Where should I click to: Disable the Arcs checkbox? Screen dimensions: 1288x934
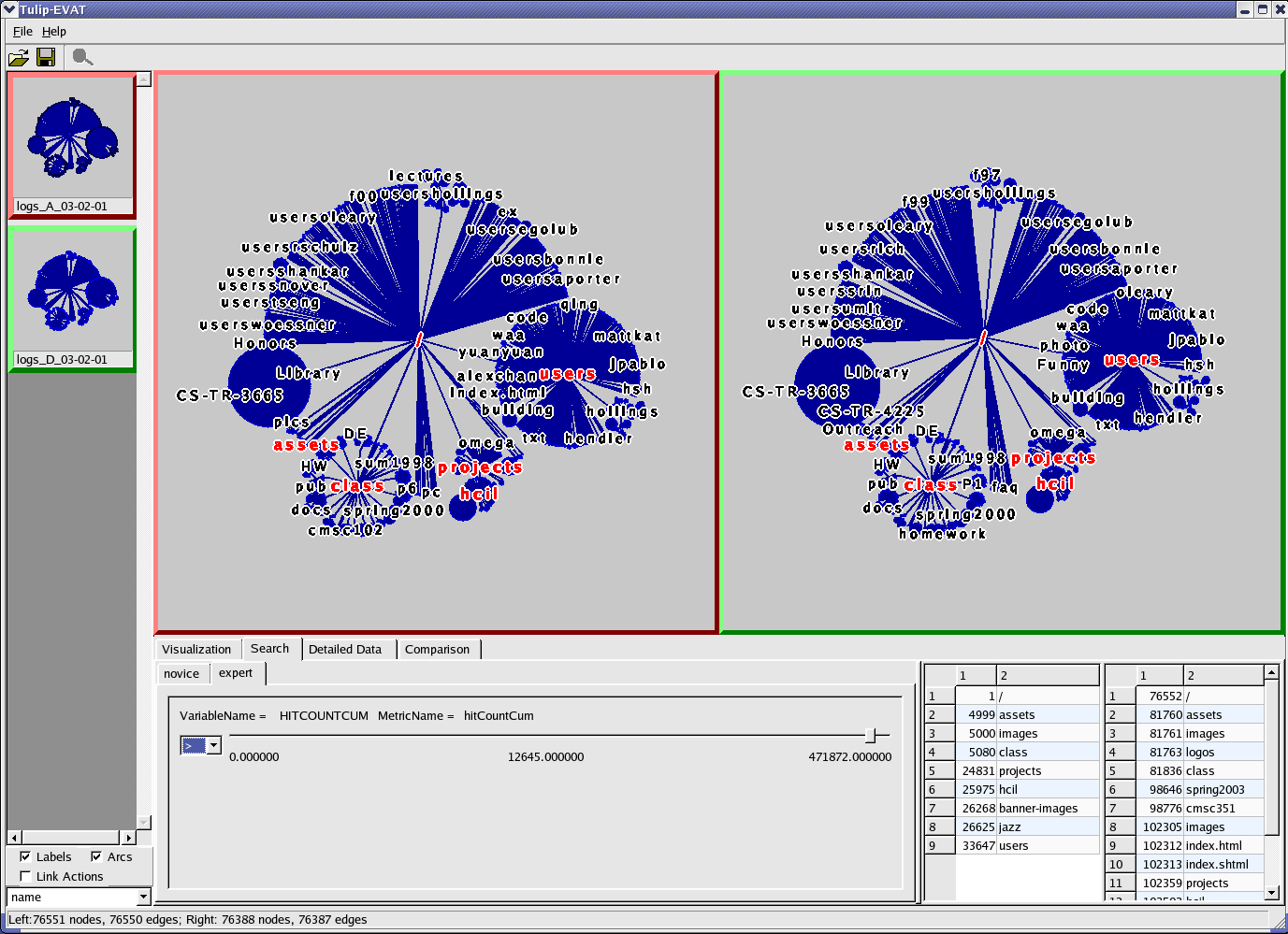95,856
